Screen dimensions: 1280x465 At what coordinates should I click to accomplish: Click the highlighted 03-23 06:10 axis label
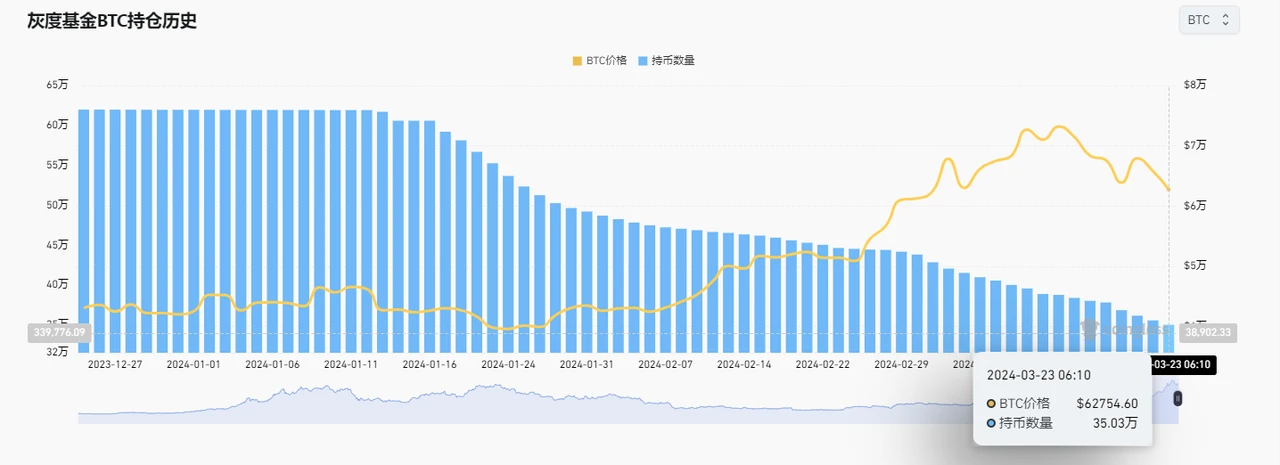pos(1195,364)
